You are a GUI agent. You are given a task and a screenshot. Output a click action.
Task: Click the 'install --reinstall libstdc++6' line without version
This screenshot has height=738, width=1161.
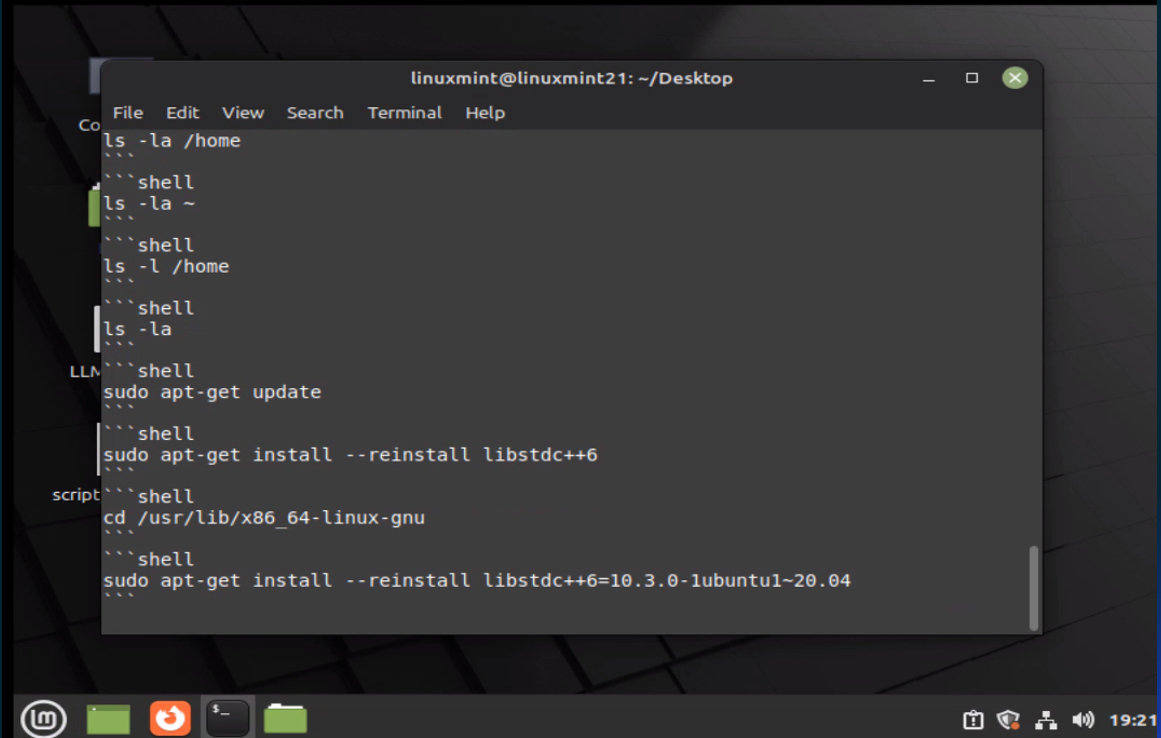point(350,454)
